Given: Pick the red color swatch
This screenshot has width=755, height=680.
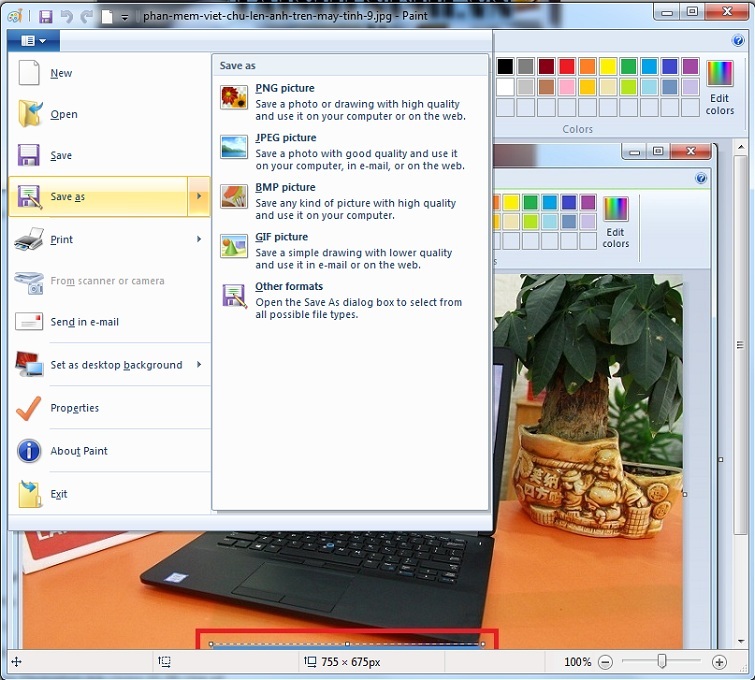Looking at the screenshot, I should click(567, 67).
